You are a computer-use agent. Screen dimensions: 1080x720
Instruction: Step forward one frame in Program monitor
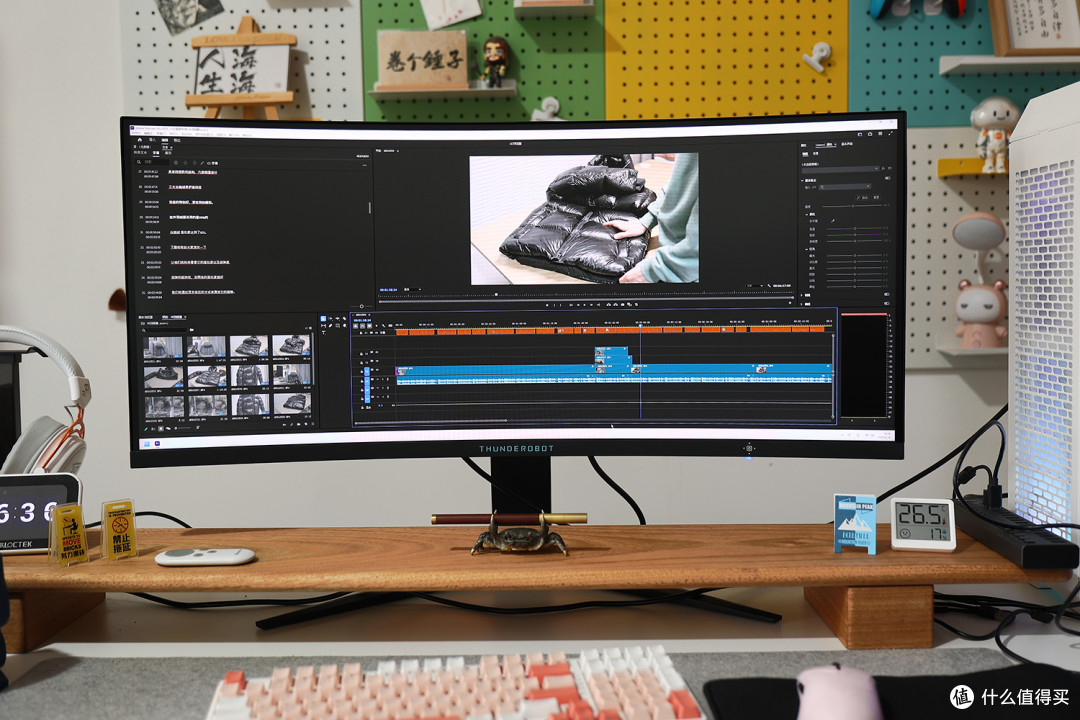coord(591,305)
